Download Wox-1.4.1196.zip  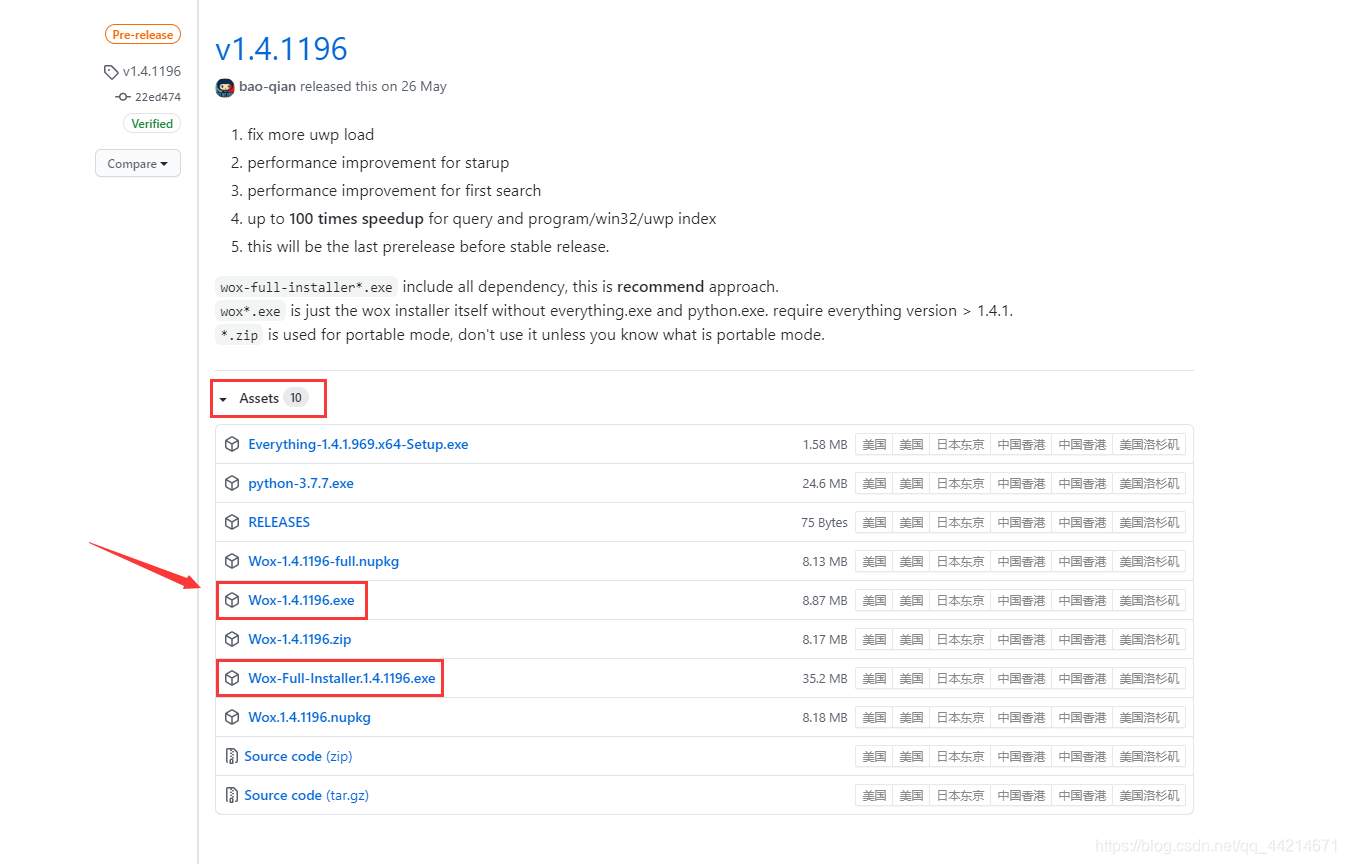300,639
